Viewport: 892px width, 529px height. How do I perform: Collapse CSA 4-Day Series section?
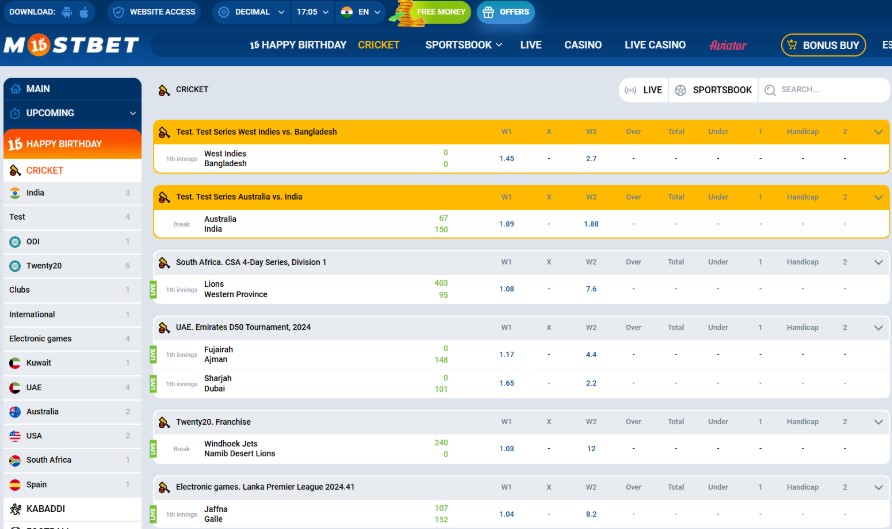(878, 262)
